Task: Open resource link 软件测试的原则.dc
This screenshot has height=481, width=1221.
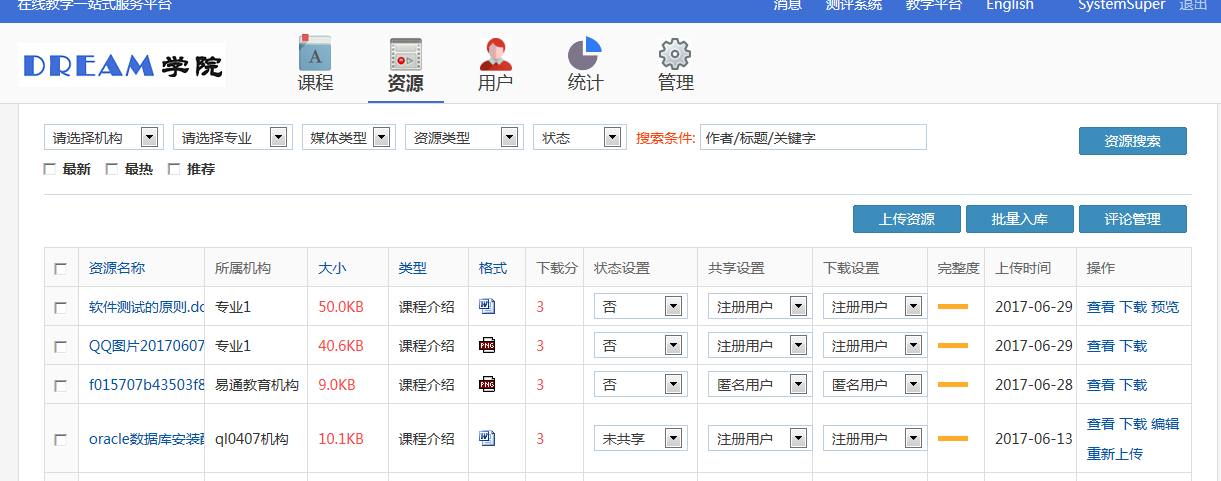Action: (x=147, y=307)
